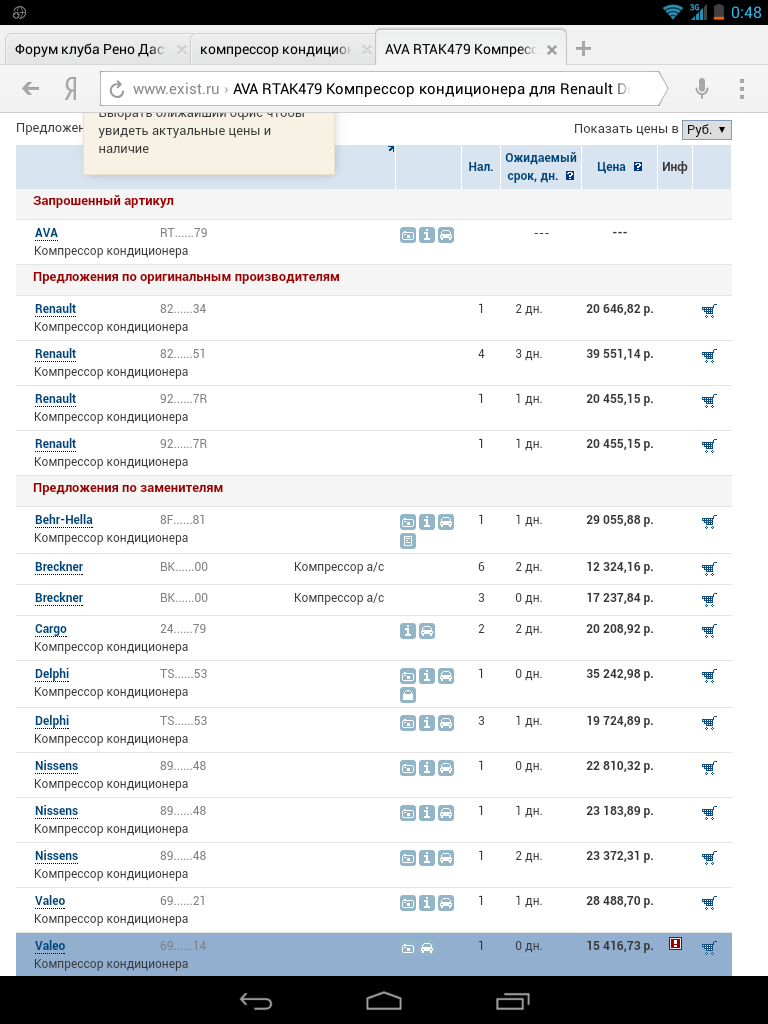The height and width of the screenshot is (1024, 768).
Task: Open car applicability icon in Valeo 28 488,70 row
Action: pos(445,903)
